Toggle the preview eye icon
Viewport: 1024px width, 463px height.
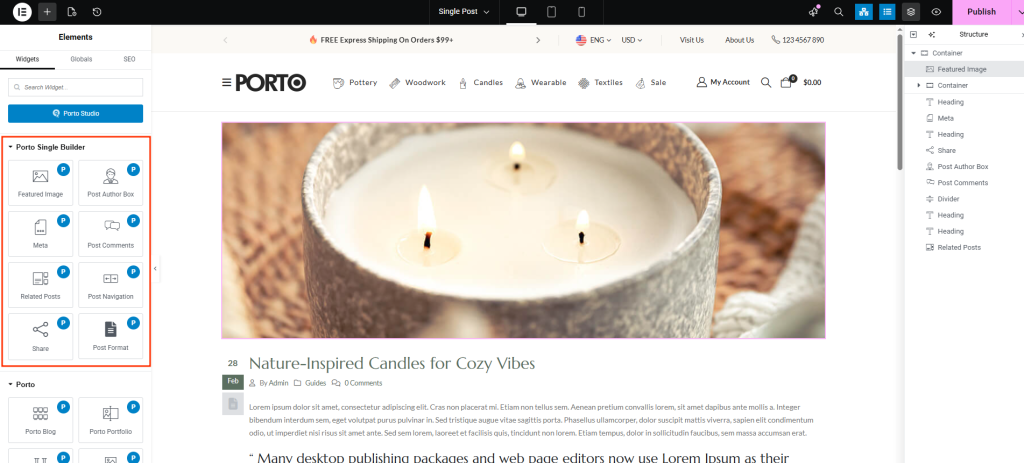(936, 12)
